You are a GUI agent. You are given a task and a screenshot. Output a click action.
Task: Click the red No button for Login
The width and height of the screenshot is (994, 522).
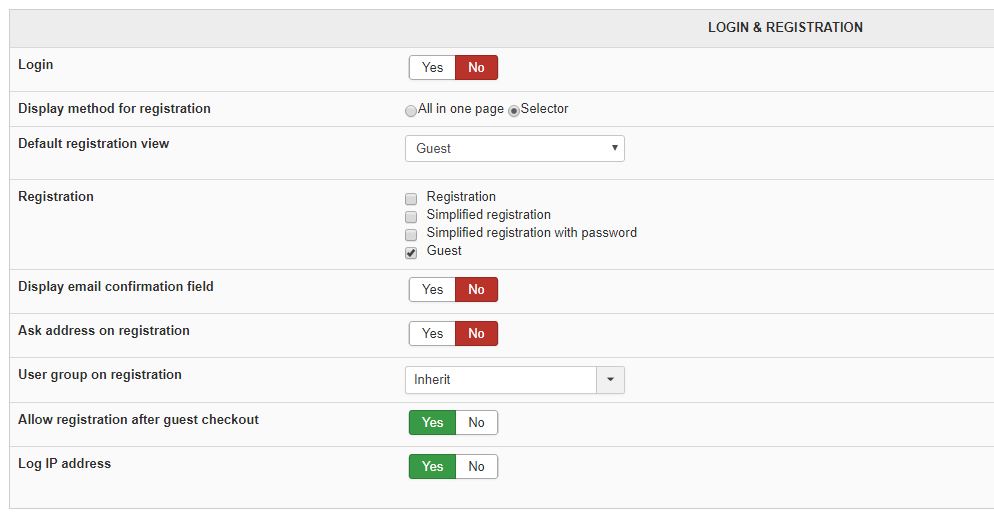tap(476, 67)
